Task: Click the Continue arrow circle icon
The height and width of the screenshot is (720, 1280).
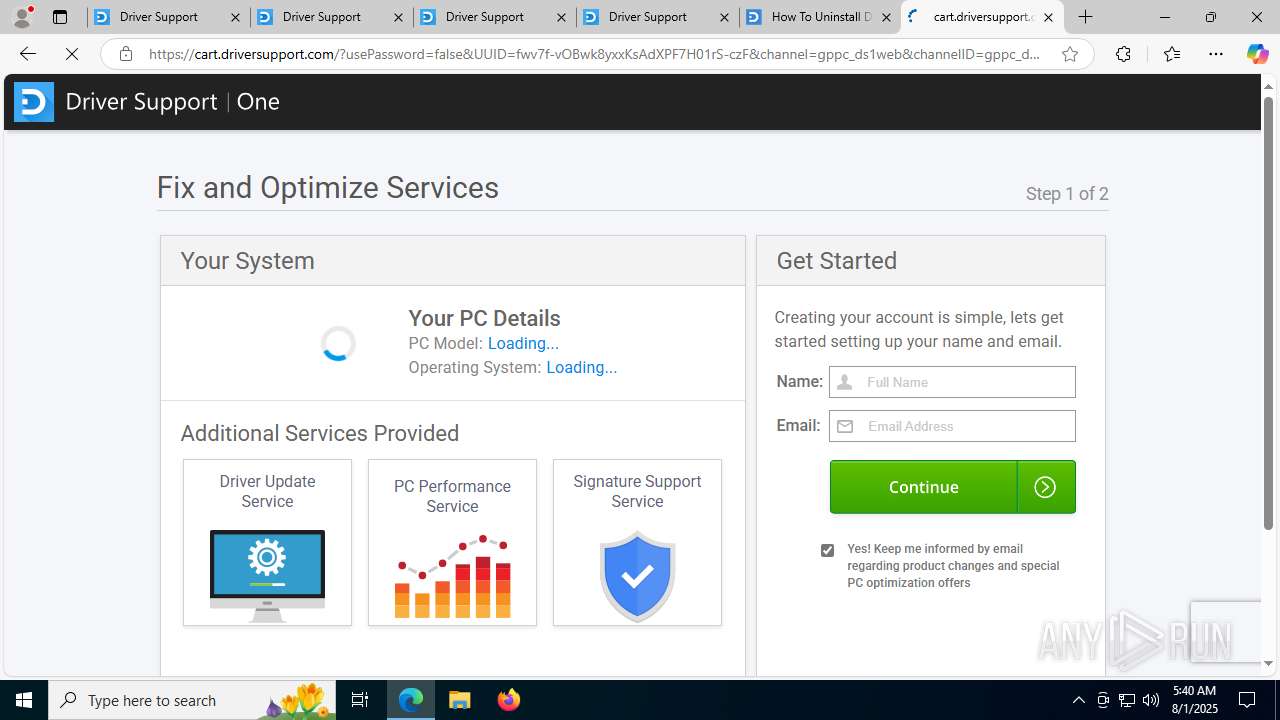Action: [x=1045, y=487]
